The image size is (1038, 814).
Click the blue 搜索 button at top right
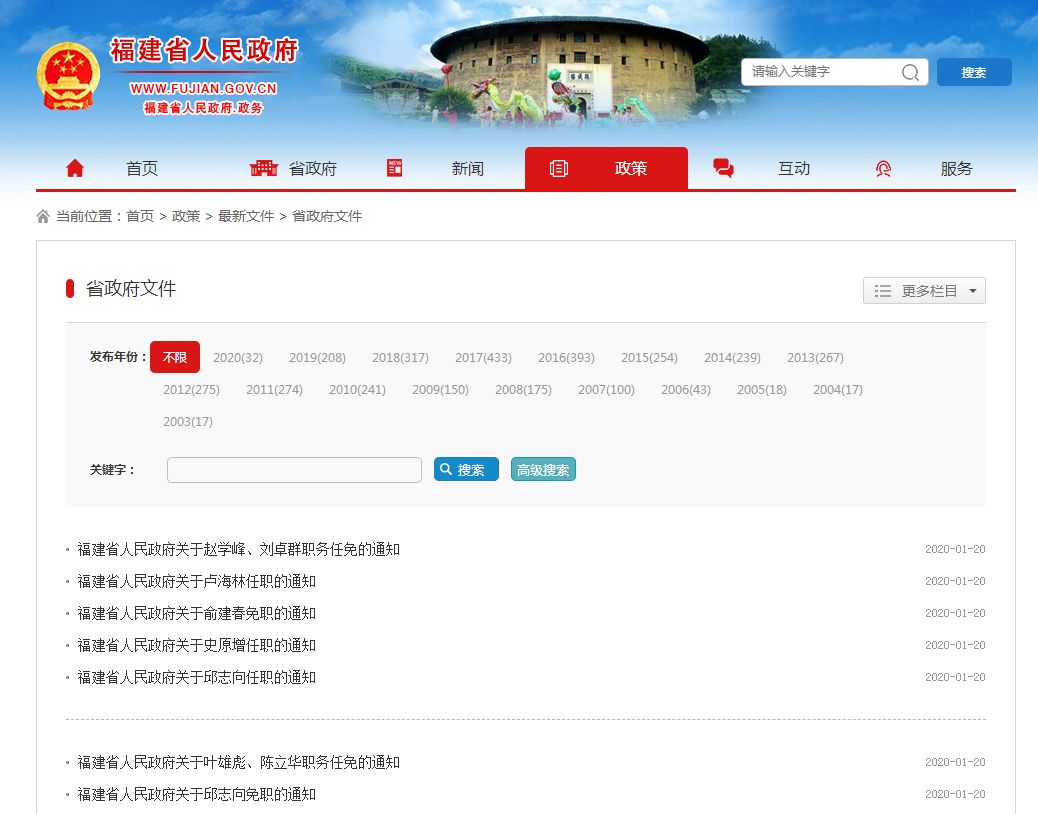coord(974,72)
